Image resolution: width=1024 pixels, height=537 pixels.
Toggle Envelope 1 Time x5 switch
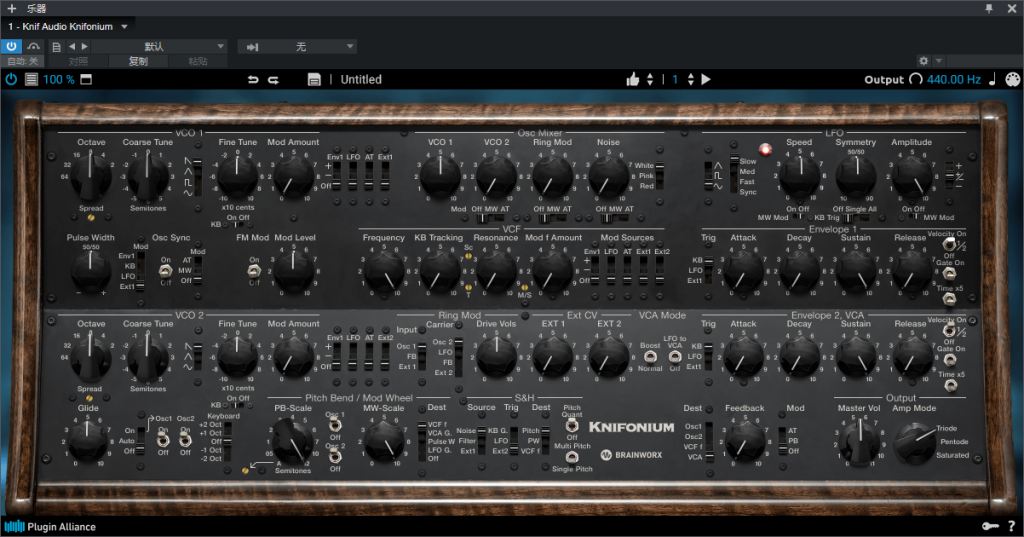pyautogui.click(x=949, y=299)
